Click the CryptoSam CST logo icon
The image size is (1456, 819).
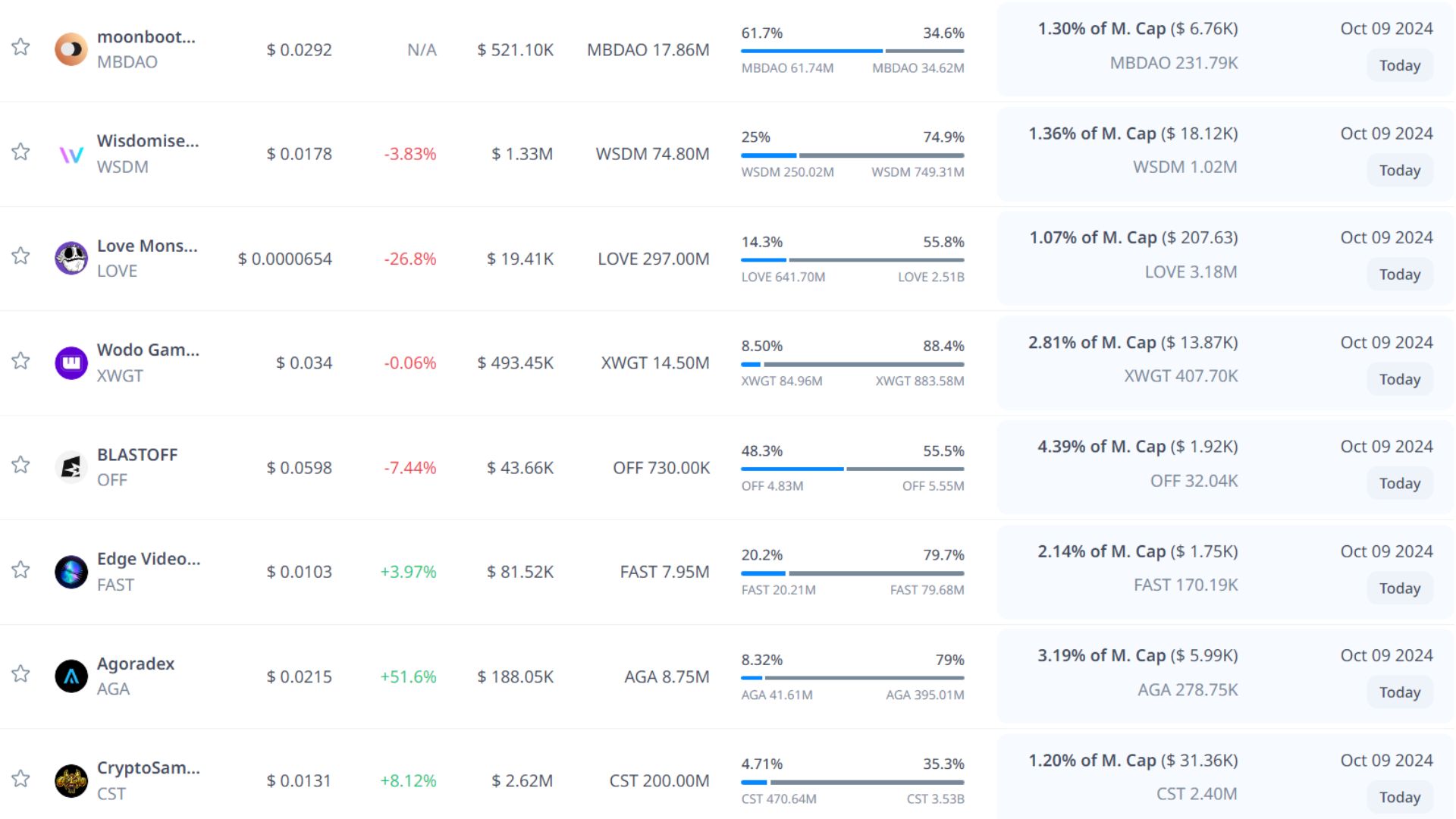click(x=71, y=780)
